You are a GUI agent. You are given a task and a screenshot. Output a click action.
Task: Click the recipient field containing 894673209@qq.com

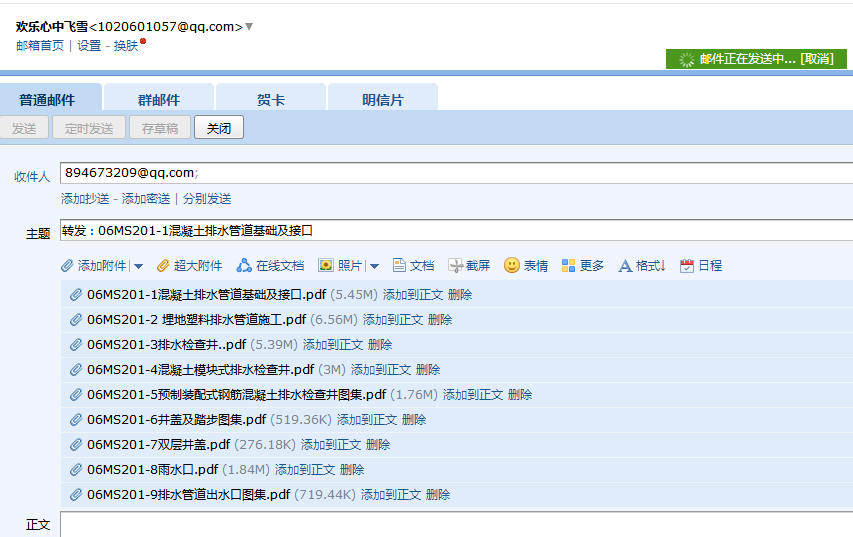(456, 173)
